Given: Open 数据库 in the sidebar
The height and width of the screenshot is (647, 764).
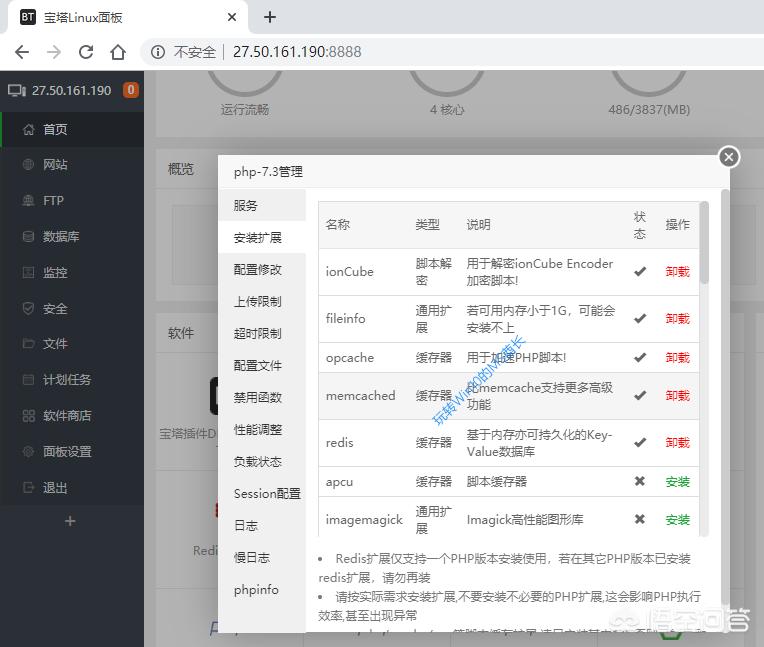Looking at the screenshot, I should [72, 237].
